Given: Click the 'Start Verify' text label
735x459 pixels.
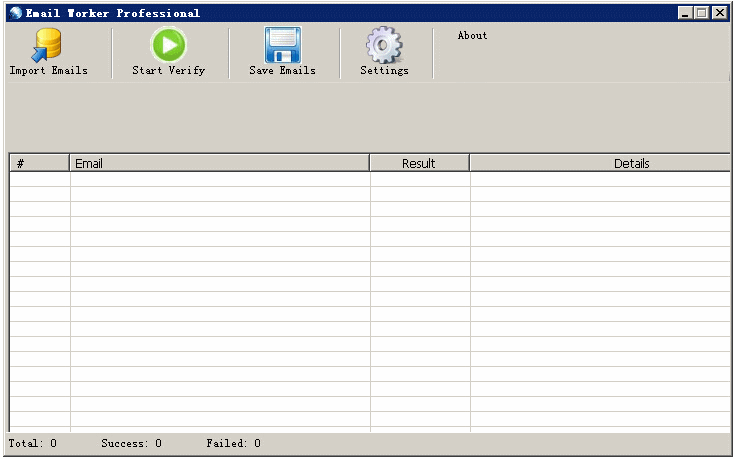Looking at the screenshot, I should [x=169, y=70].
